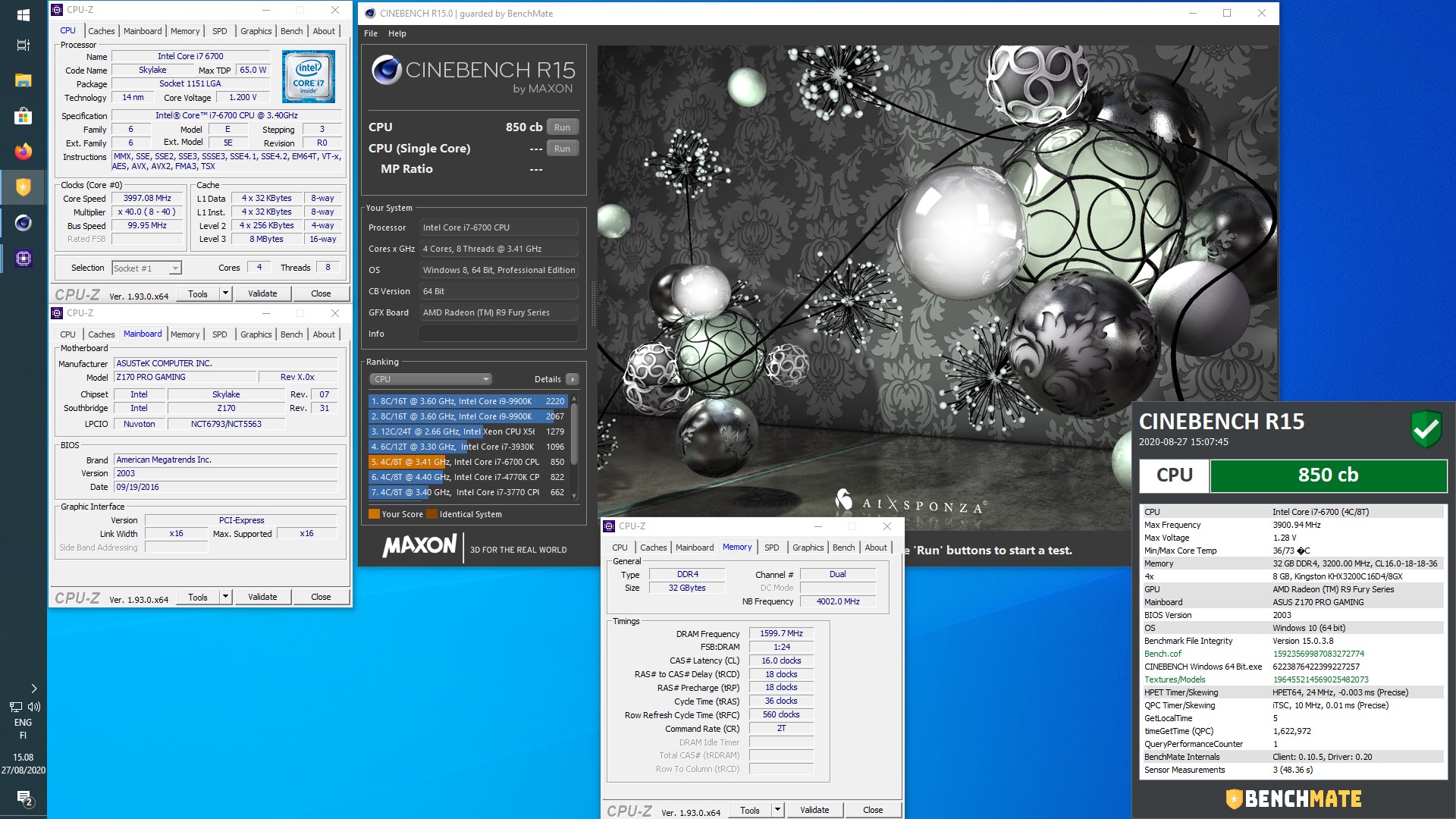Open About tab in Mainboard CPU-Z window
The width and height of the screenshot is (1456, 819).
coord(324,334)
